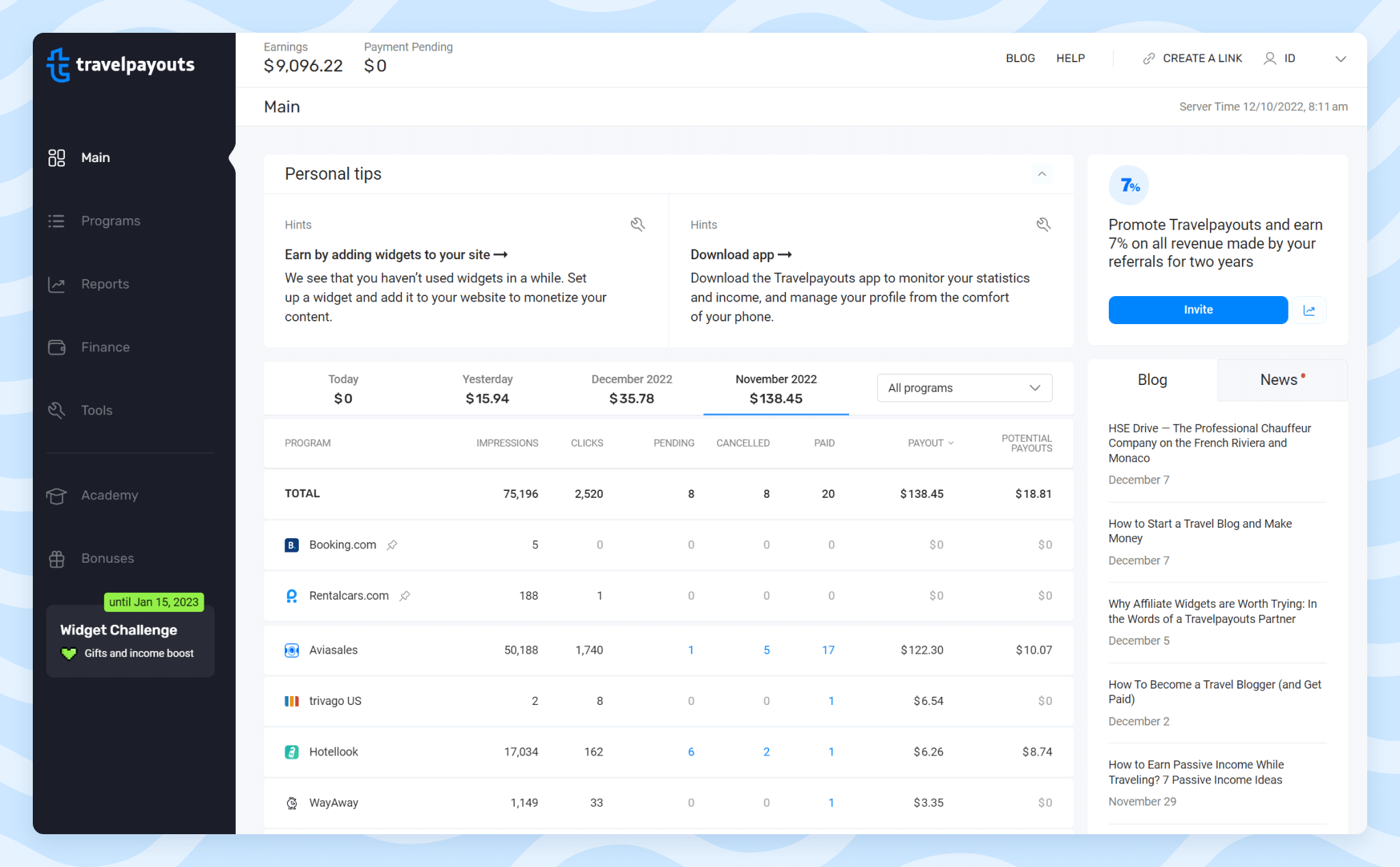Click the TOTAL payout $138.45 cell
The height and width of the screenshot is (867, 1400).
(x=921, y=494)
